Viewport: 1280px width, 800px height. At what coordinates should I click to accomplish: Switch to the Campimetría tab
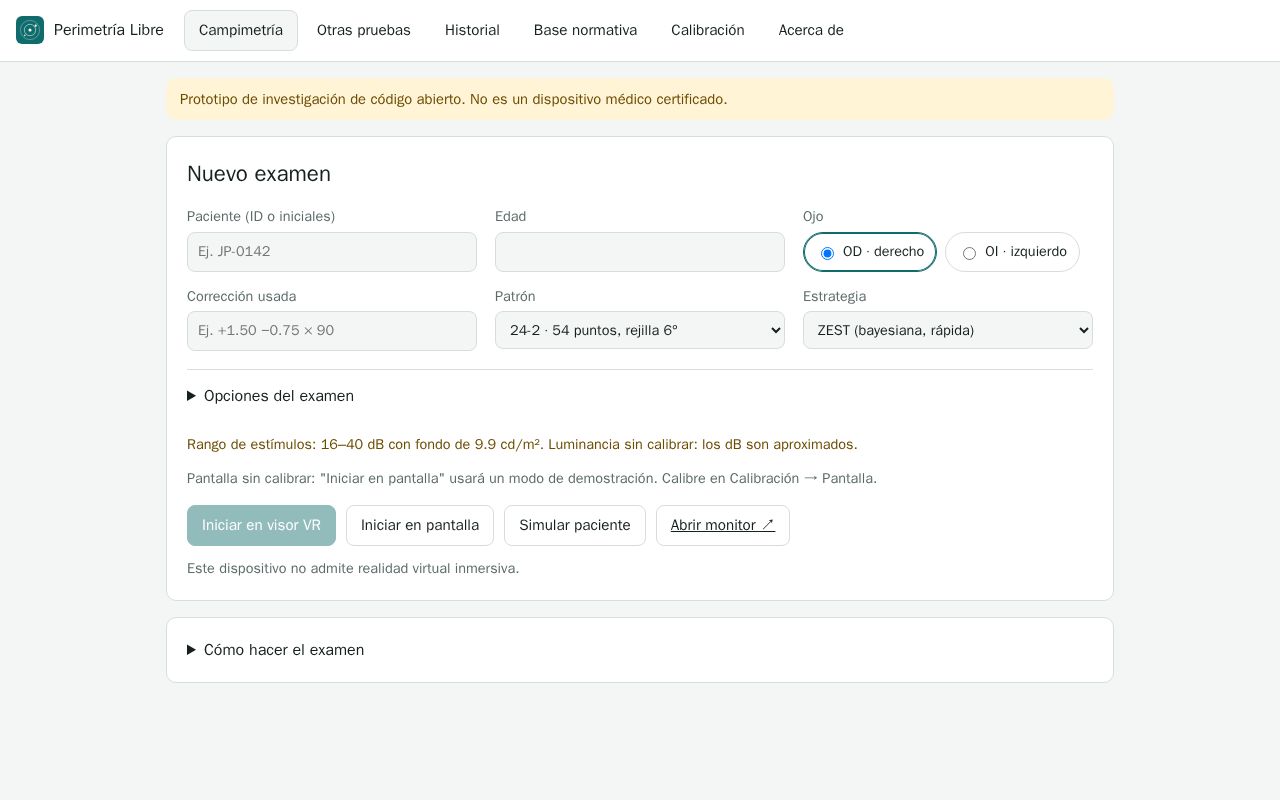[241, 30]
